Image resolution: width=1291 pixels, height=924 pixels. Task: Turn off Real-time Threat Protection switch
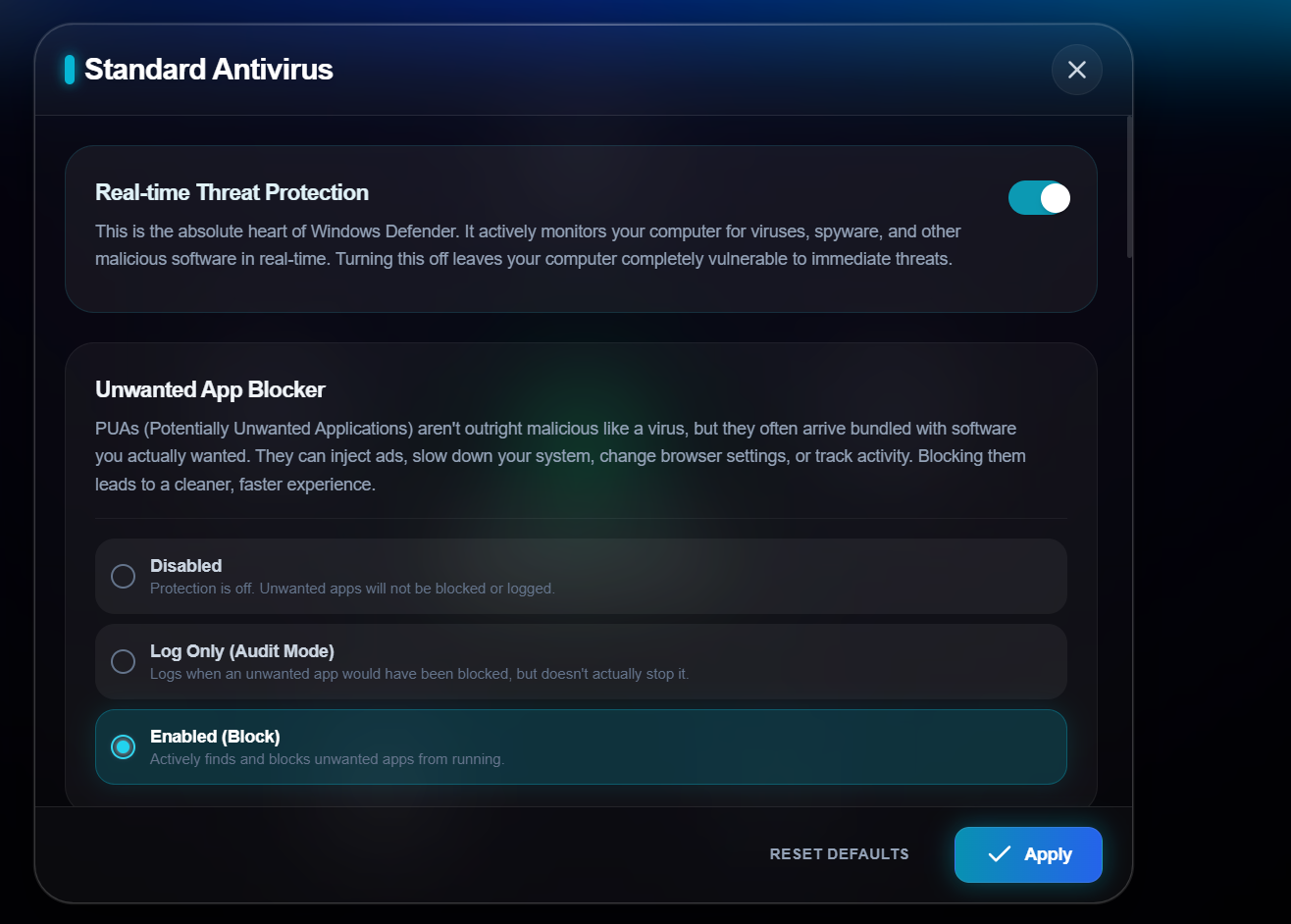(1039, 198)
